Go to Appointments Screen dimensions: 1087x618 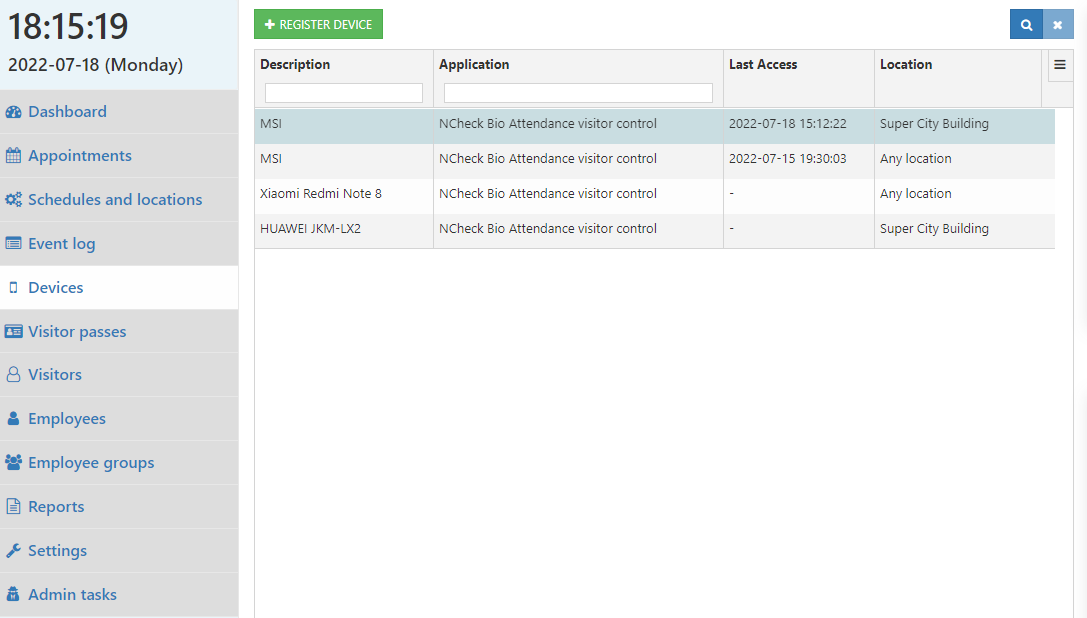point(119,155)
